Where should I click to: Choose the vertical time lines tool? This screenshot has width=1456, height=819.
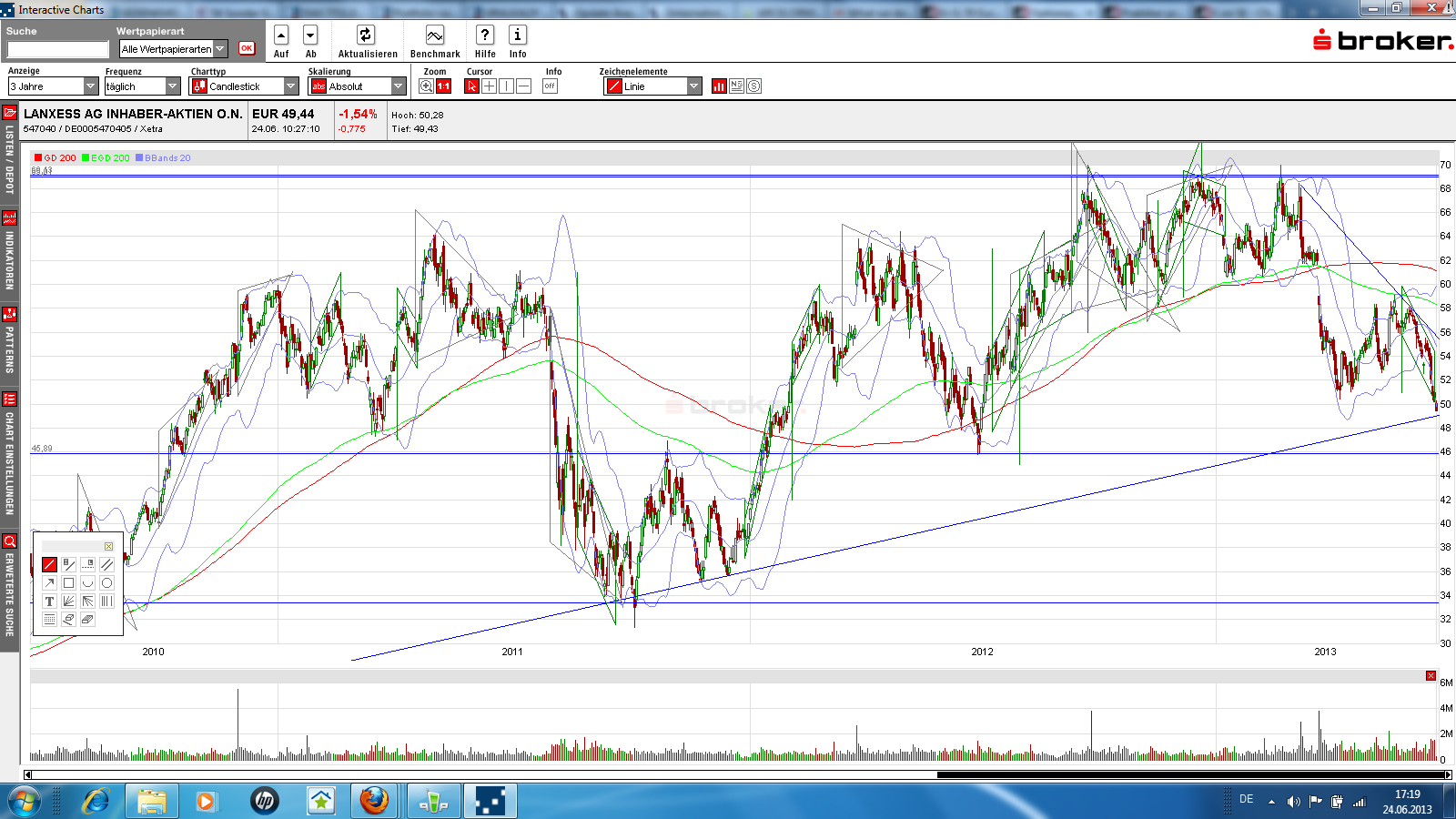[x=106, y=601]
